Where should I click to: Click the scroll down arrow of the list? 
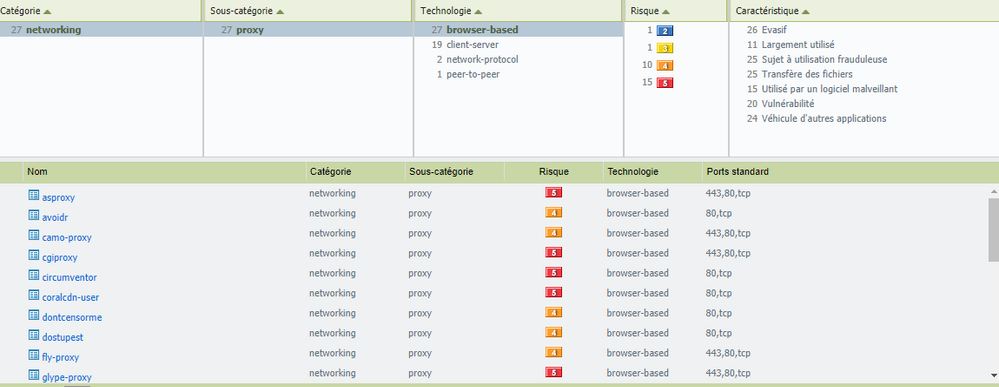click(x=993, y=376)
